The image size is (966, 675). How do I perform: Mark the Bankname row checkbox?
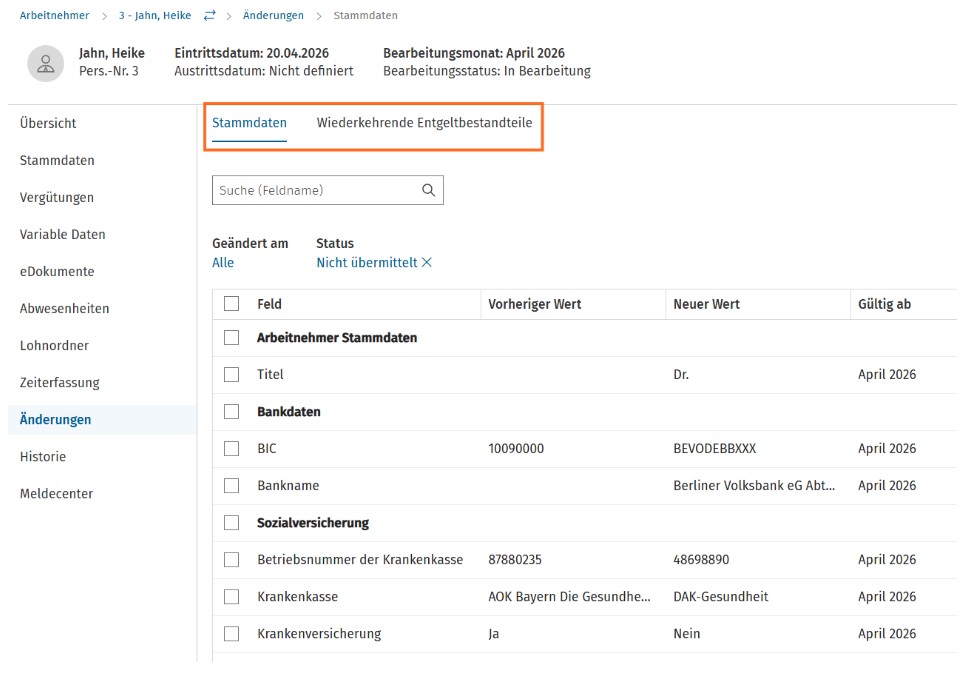coord(232,485)
